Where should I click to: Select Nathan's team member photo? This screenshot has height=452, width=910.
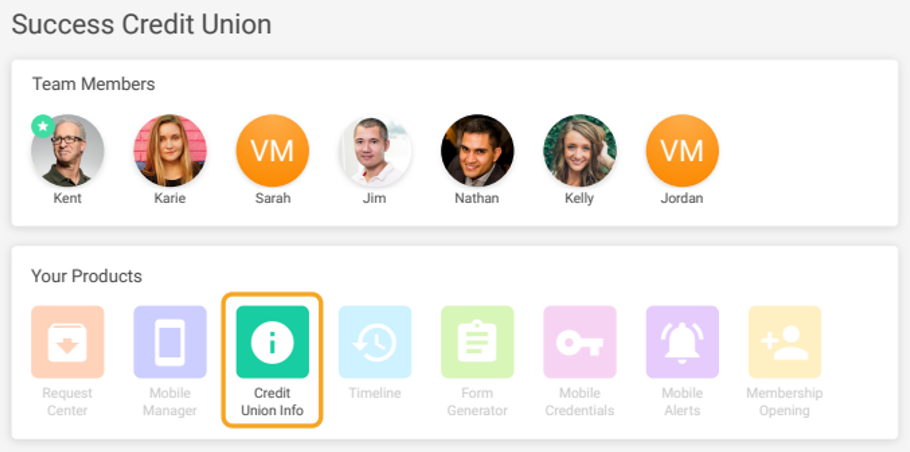(477, 151)
